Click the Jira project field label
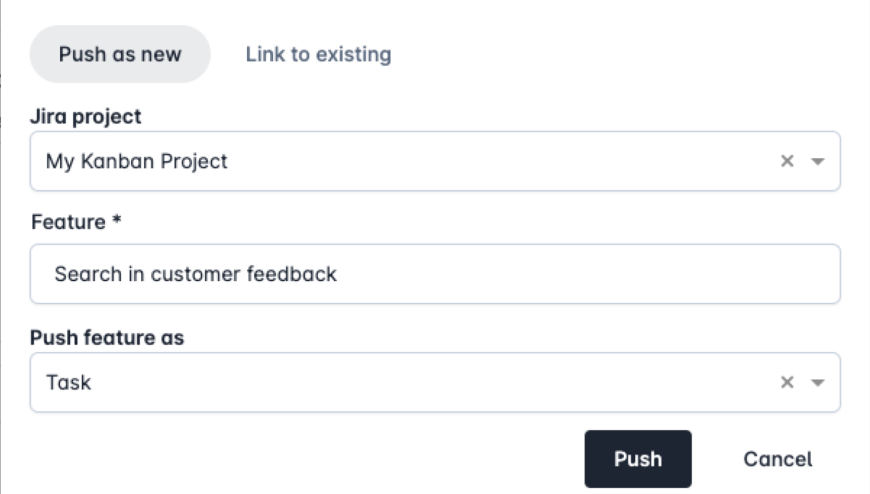The height and width of the screenshot is (494, 870). click(x=86, y=116)
